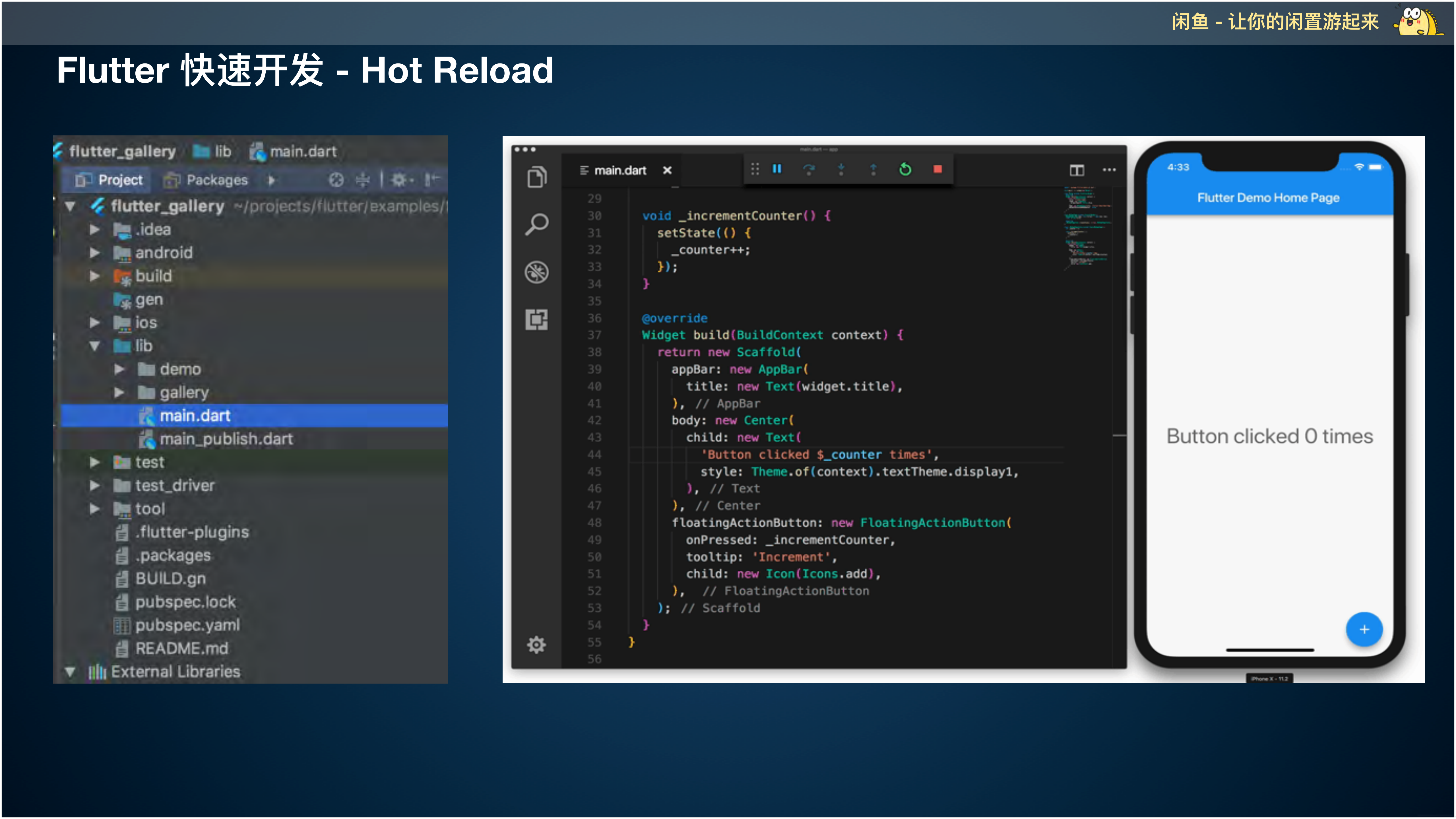Select main_publish.dart in the file tree
This screenshot has height=819, width=1456.
point(226,439)
